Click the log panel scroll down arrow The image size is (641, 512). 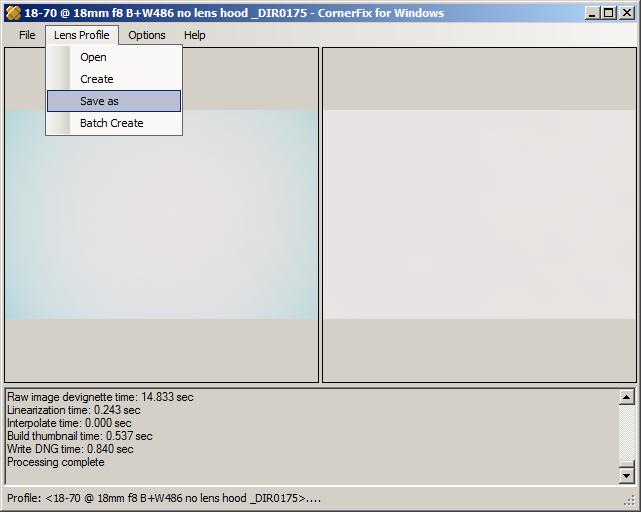click(627, 476)
